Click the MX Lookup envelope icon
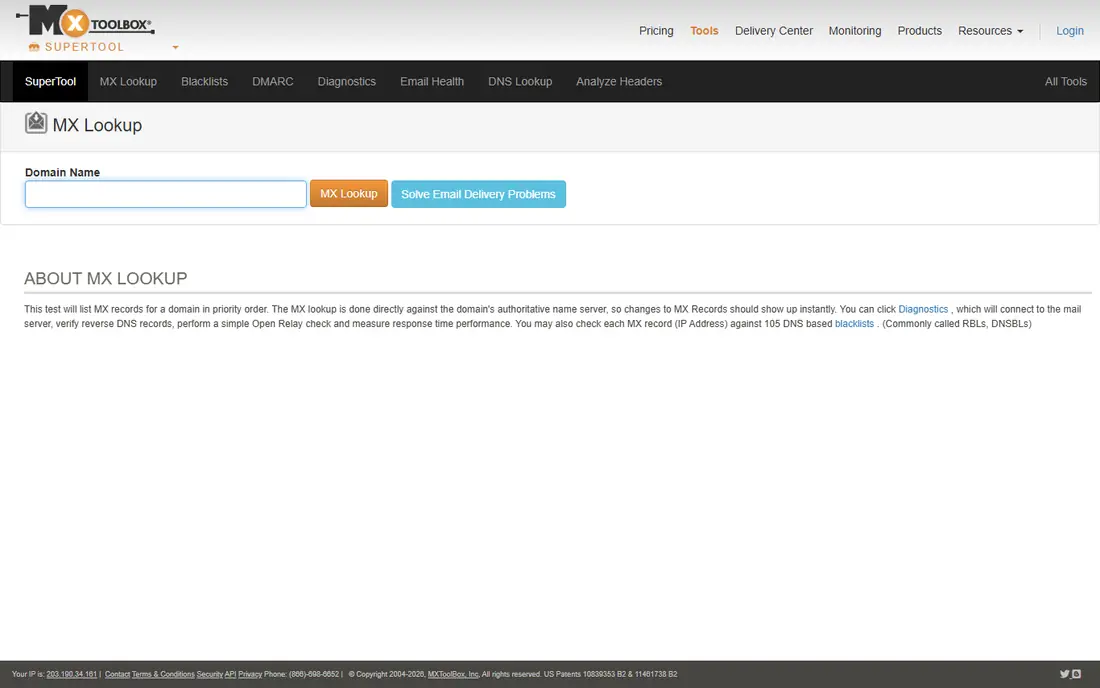The height and width of the screenshot is (688, 1100). [x=36, y=123]
